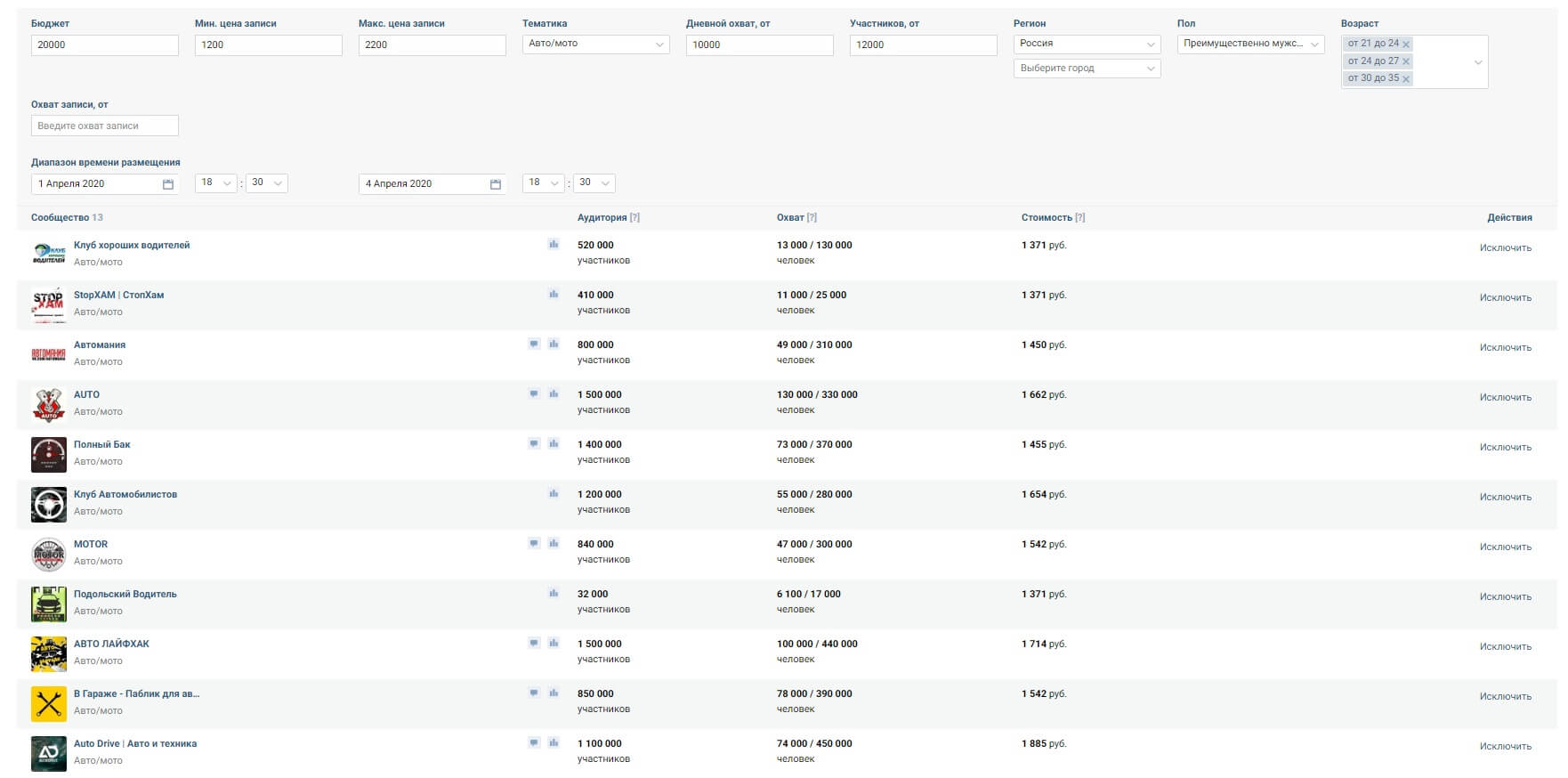Open statistics icon for Клуб Автомобилистов
This screenshot has width=1568, height=778.
tap(554, 493)
